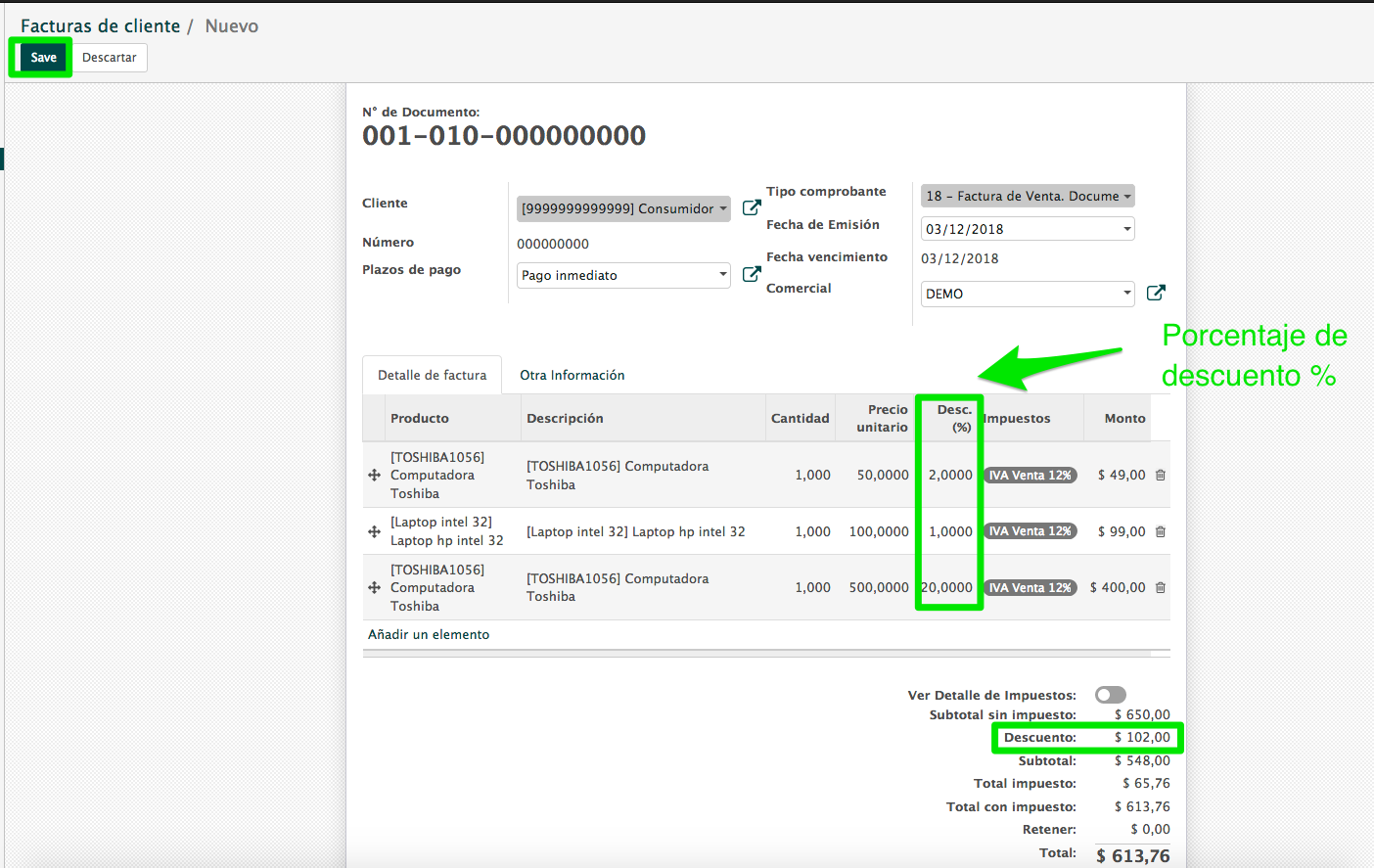Viewport: 1374px width, 868px height.
Task: Grab drag handle of Laptop hp intel 32 row
Action: (374, 531)
